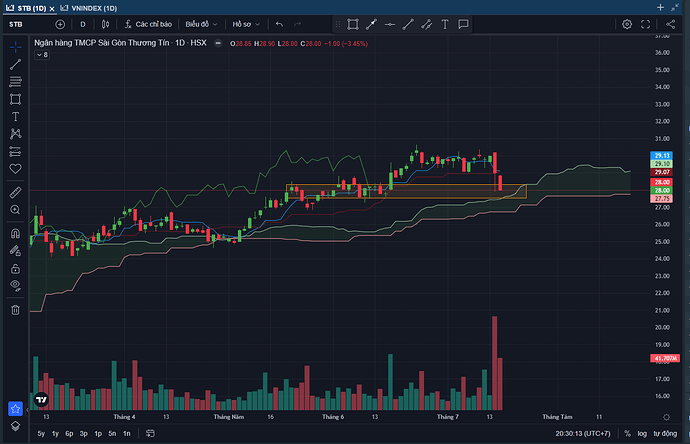Toggle lock all drawings padlock
Viewport: 690px width, 444px height.
click(15, 268)
